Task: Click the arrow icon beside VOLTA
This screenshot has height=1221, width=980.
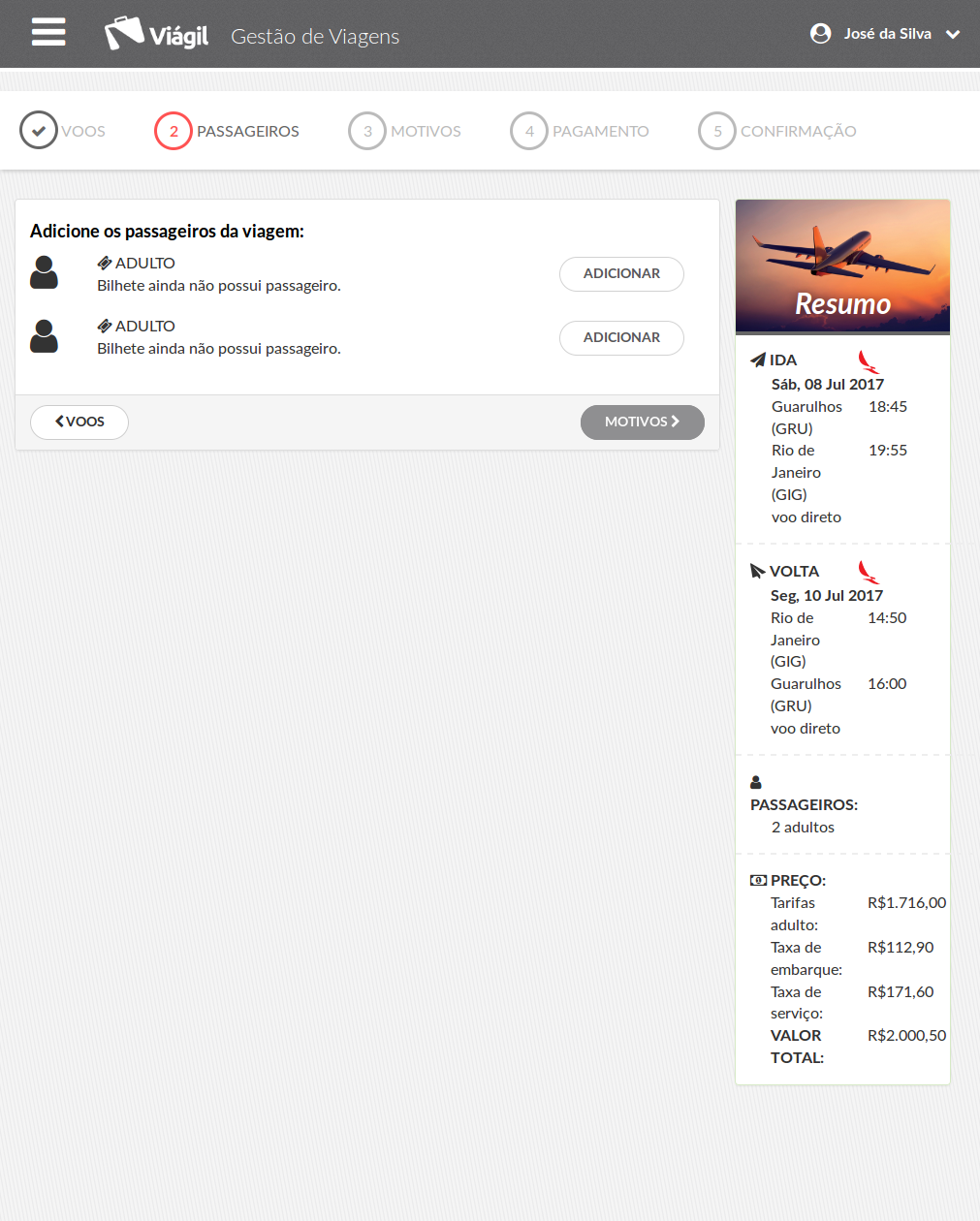Action: click(758, 571)
